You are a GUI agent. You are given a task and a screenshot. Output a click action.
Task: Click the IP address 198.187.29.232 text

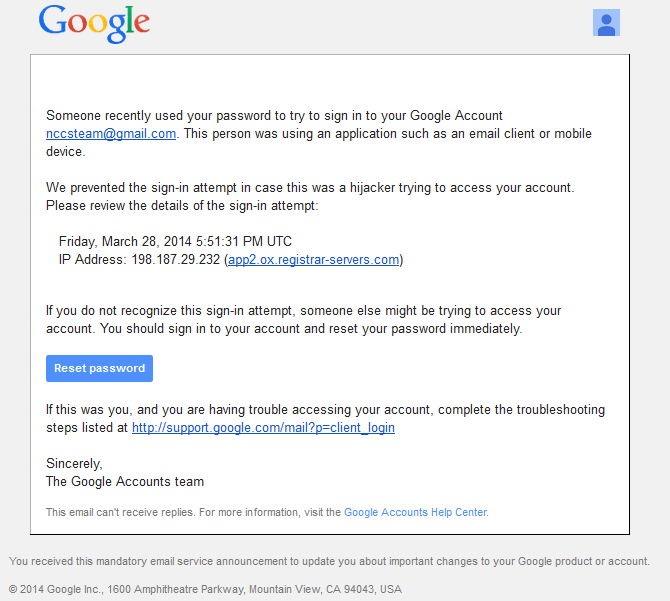pos(176,260)
